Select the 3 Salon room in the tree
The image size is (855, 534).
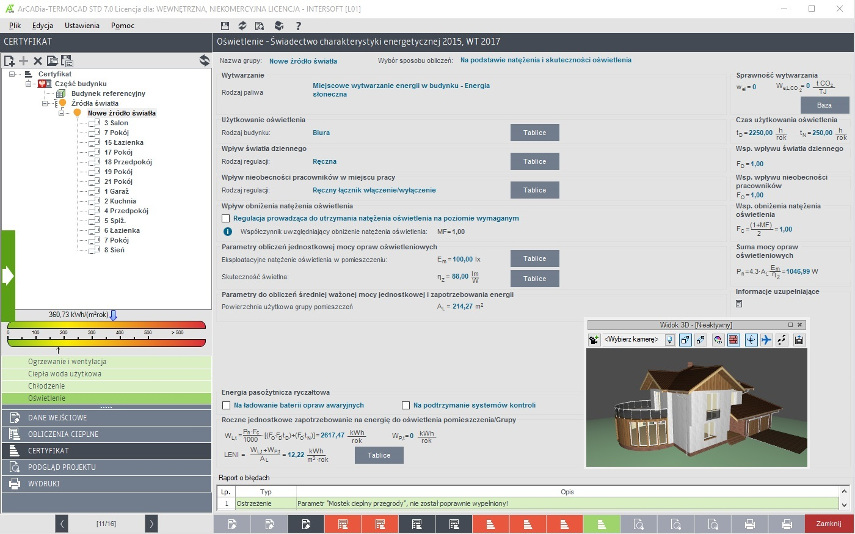point(116,123)
